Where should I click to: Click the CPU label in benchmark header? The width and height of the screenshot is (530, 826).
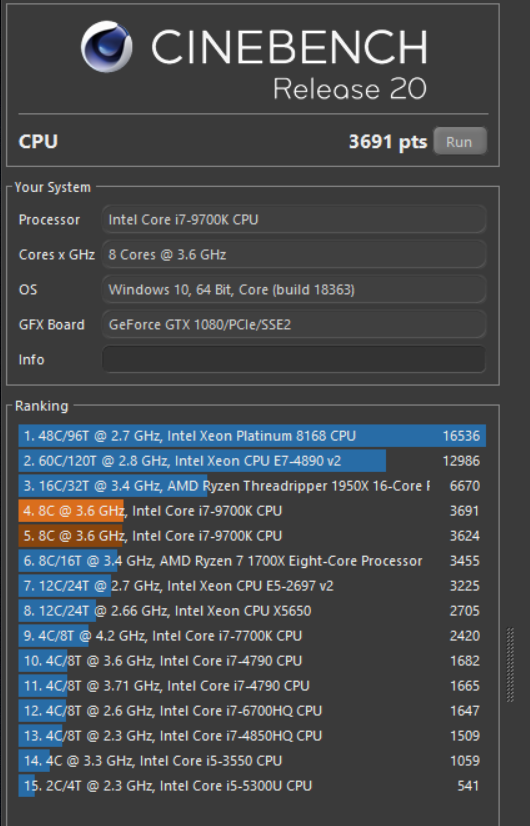tap(38, 142)
